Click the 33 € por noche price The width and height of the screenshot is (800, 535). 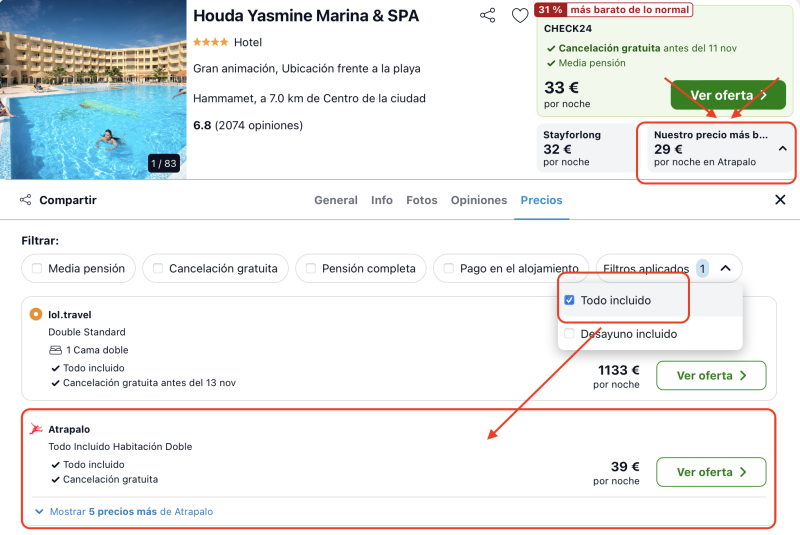coord(567,94)
